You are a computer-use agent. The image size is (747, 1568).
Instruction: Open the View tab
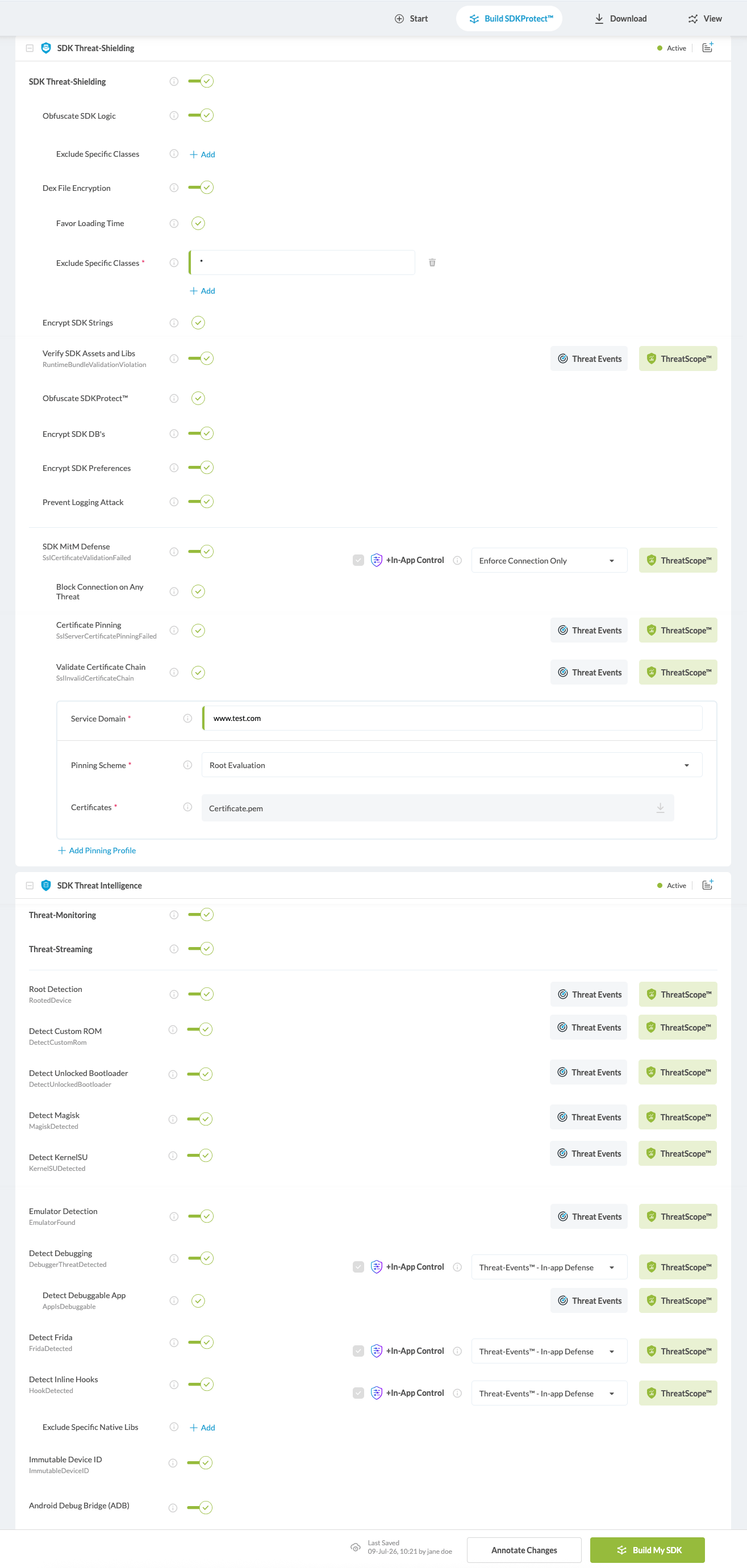click(704, 18)
